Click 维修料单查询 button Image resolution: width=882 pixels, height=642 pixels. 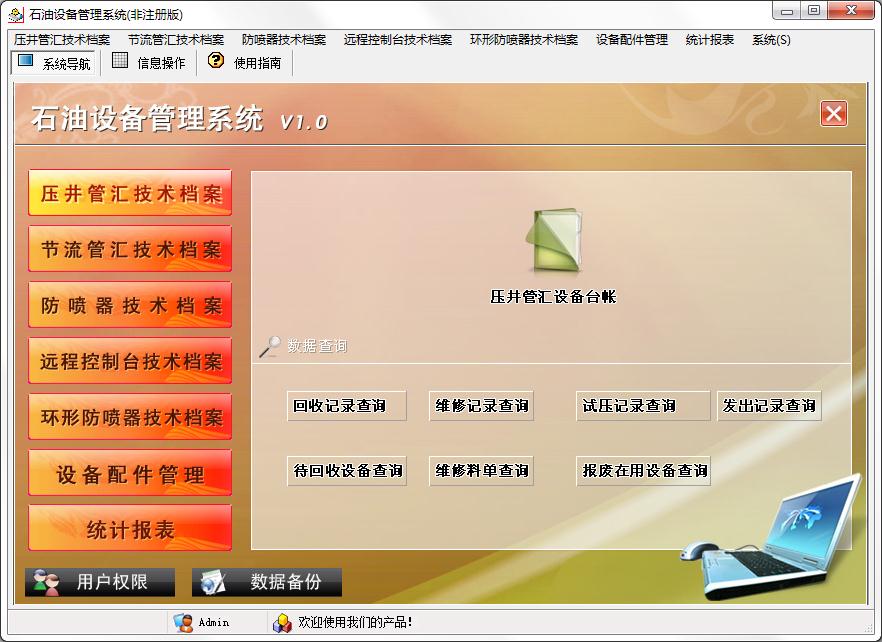482,470
